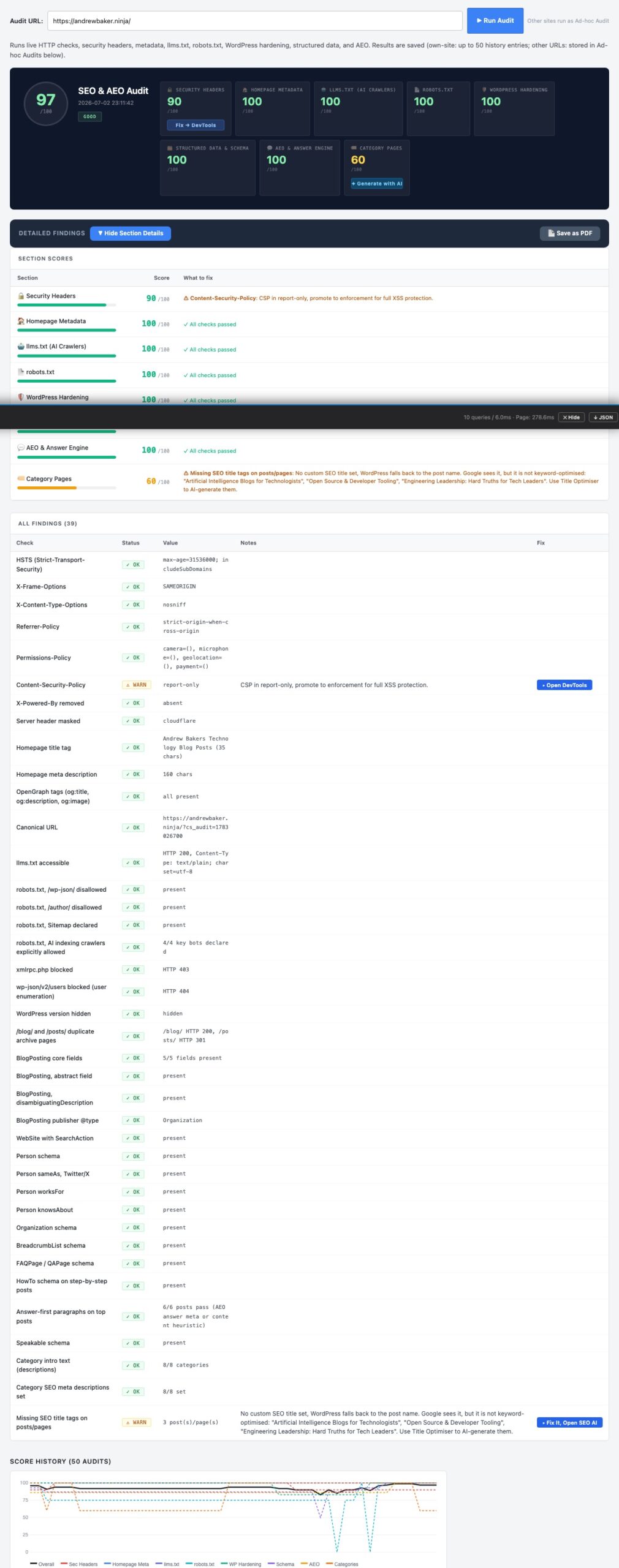Click the Save as PDF button
This screenshot has width=619, height=1568.
pos(569,233)
